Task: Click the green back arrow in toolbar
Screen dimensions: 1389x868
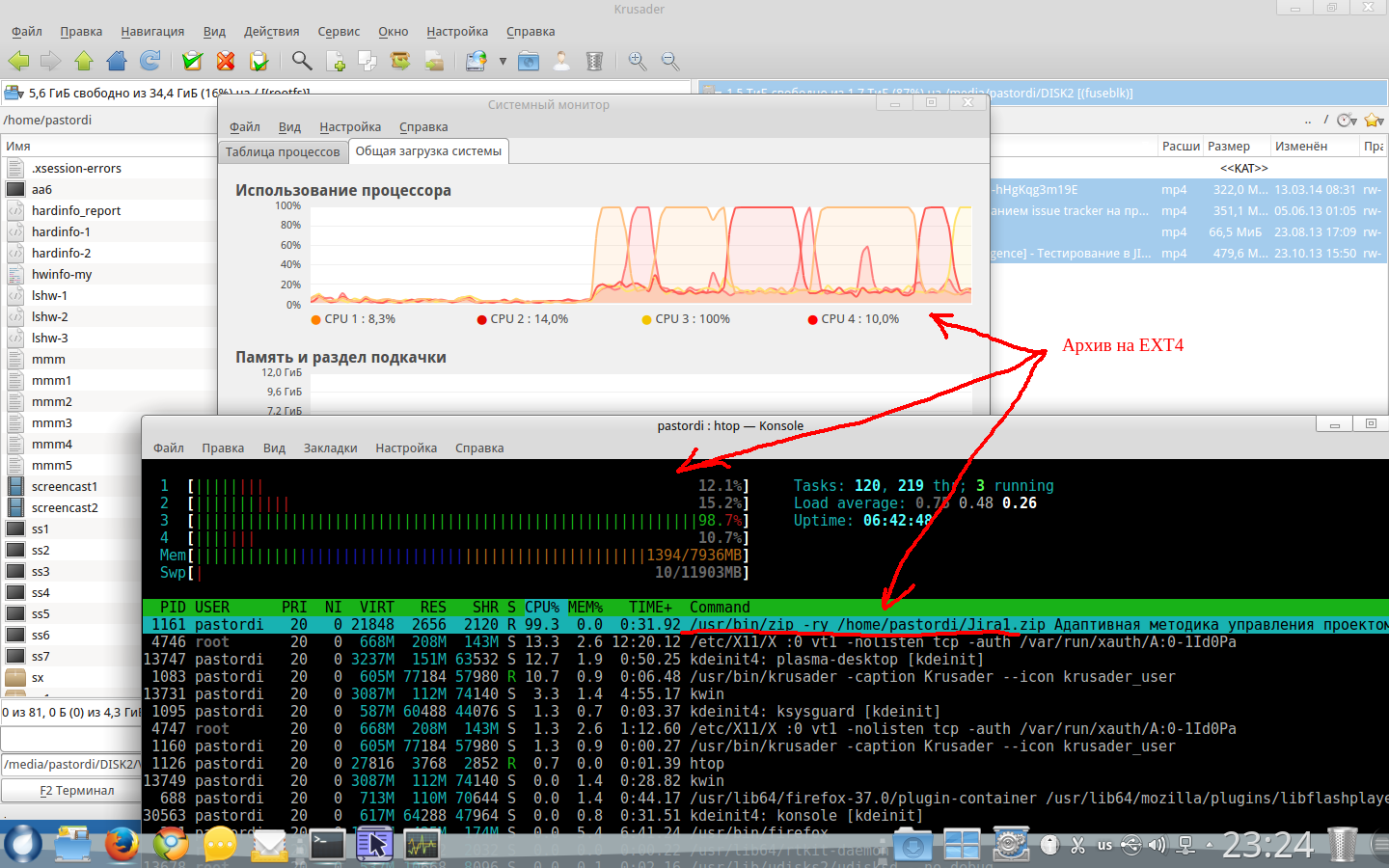Action: 18,61
